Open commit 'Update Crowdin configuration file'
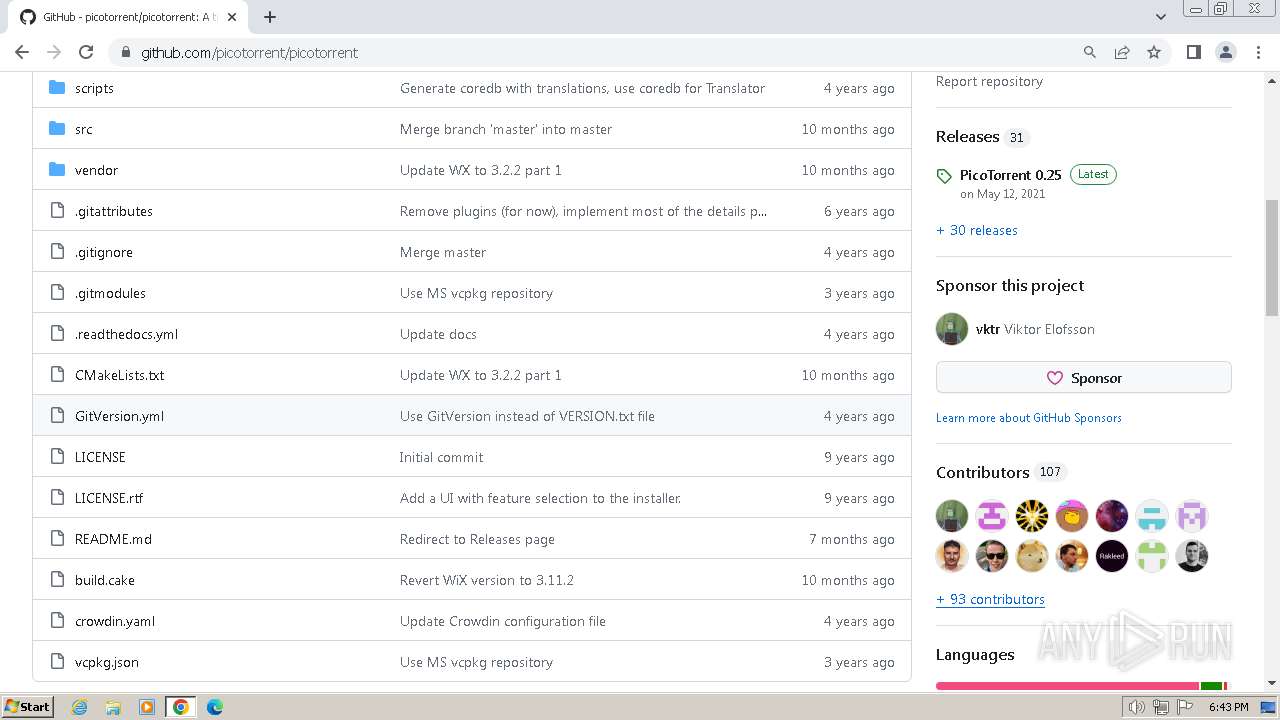The image size is (1280, 720). pos(503,621)
